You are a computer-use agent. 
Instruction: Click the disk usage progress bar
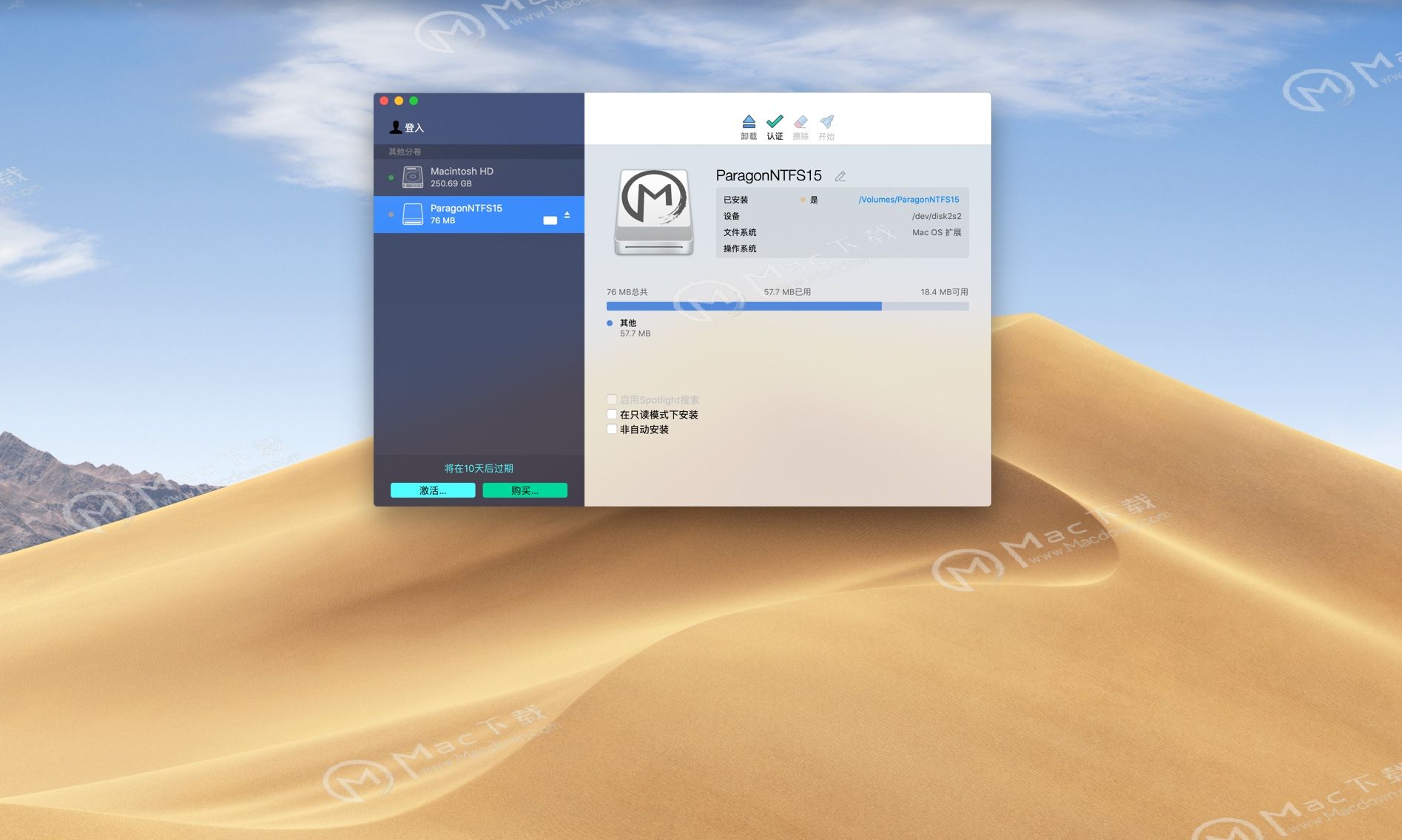787,306
